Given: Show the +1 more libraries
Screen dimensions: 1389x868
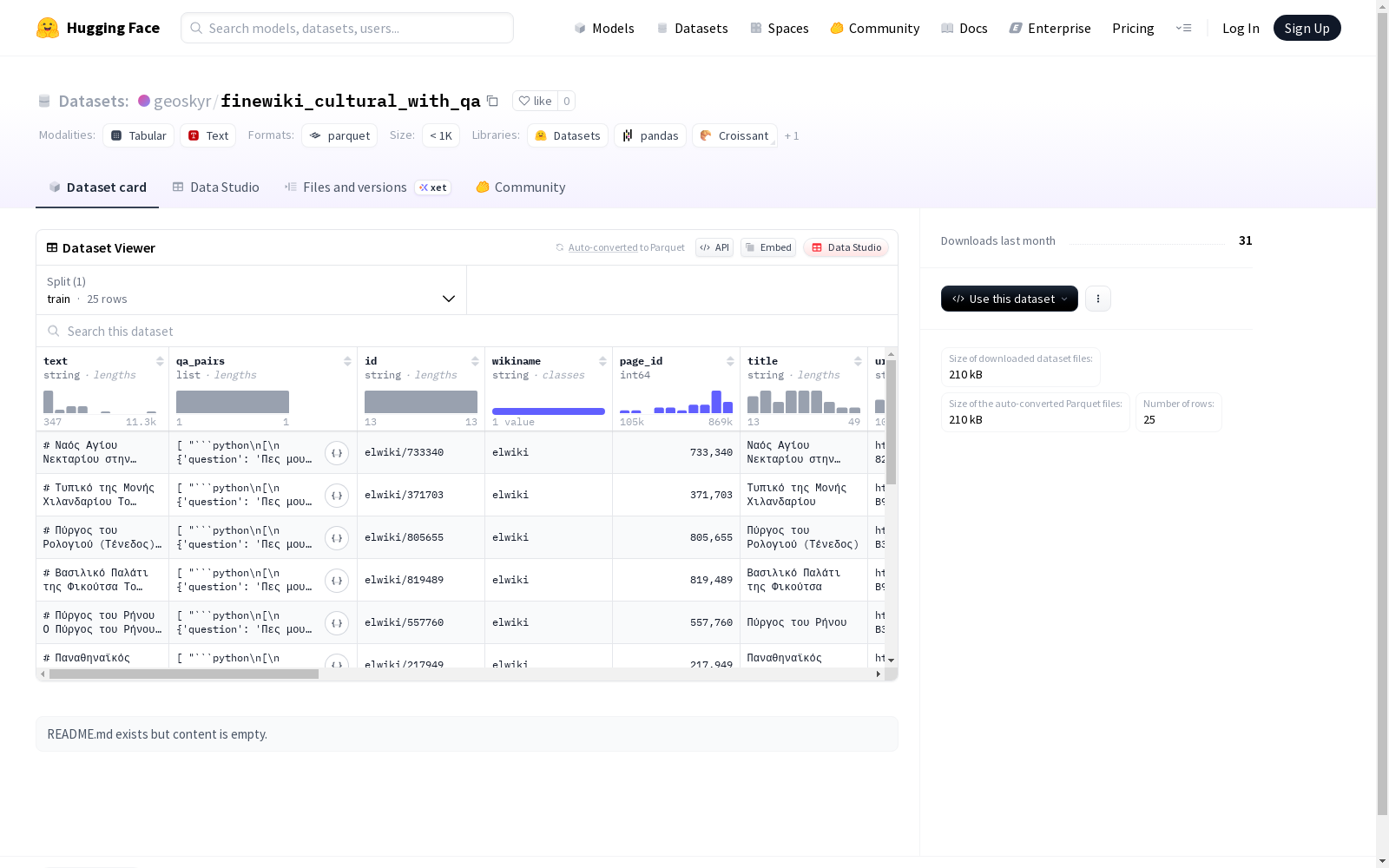Looking at the screenshot, I should (792, 135).
